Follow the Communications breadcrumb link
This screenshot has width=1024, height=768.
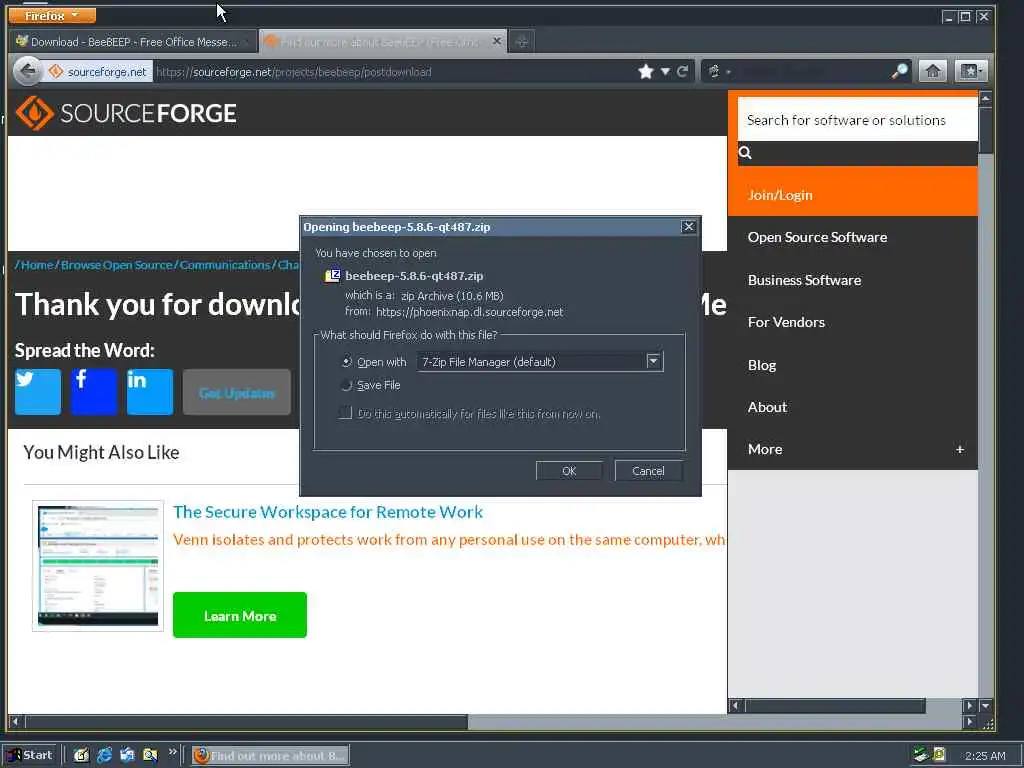224,264
